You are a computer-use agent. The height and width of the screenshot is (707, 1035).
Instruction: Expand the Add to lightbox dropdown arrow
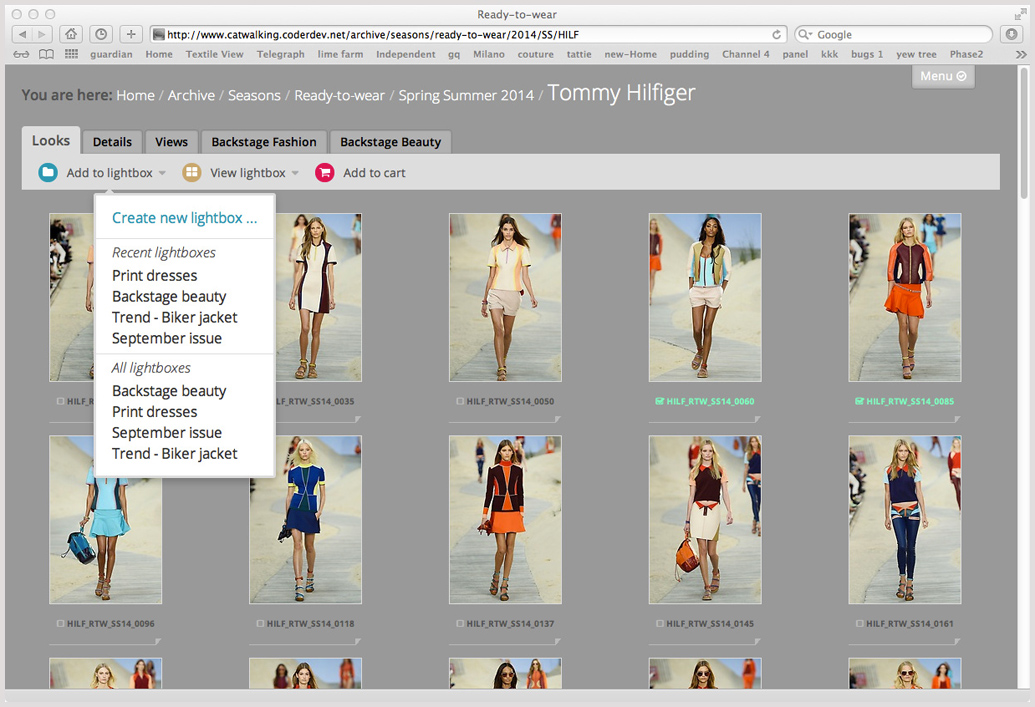pos(162,174)
